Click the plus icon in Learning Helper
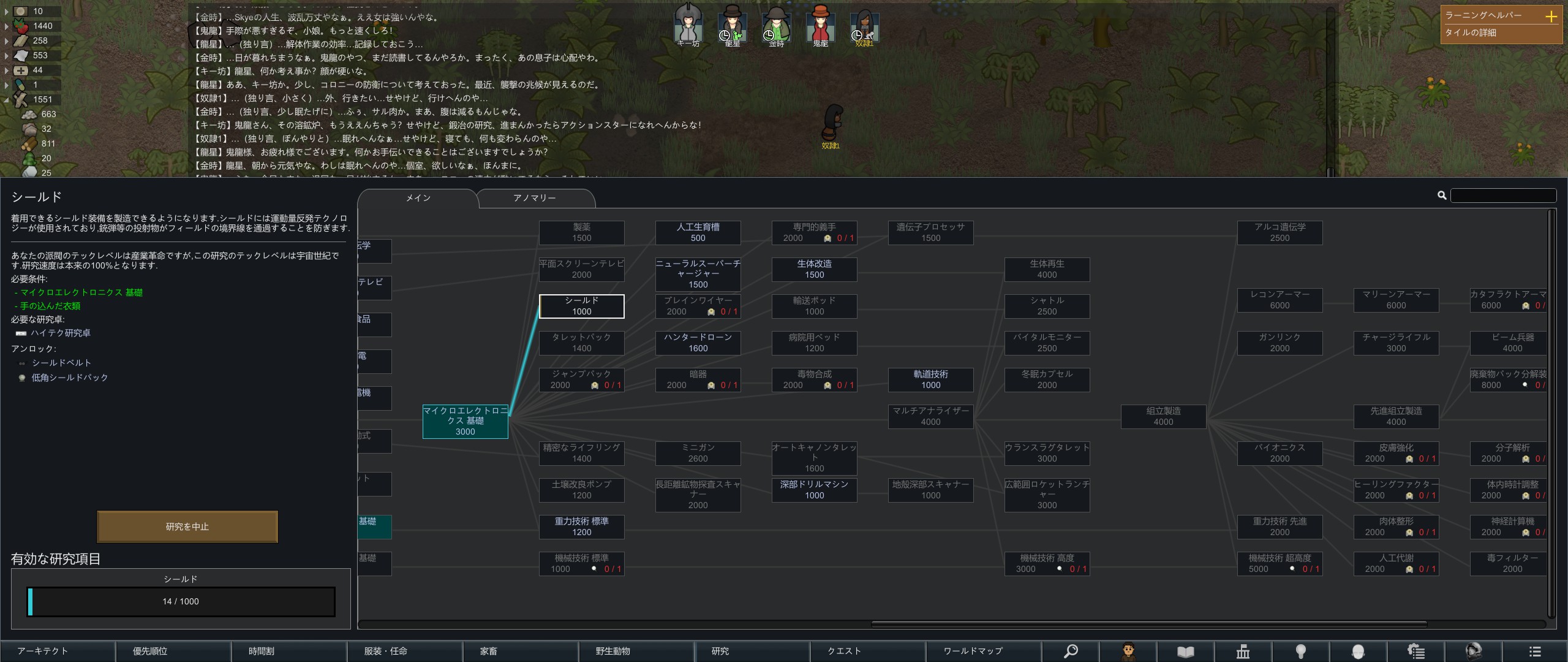Screen dimensions: 1568x662 (x=1551, y=17)
